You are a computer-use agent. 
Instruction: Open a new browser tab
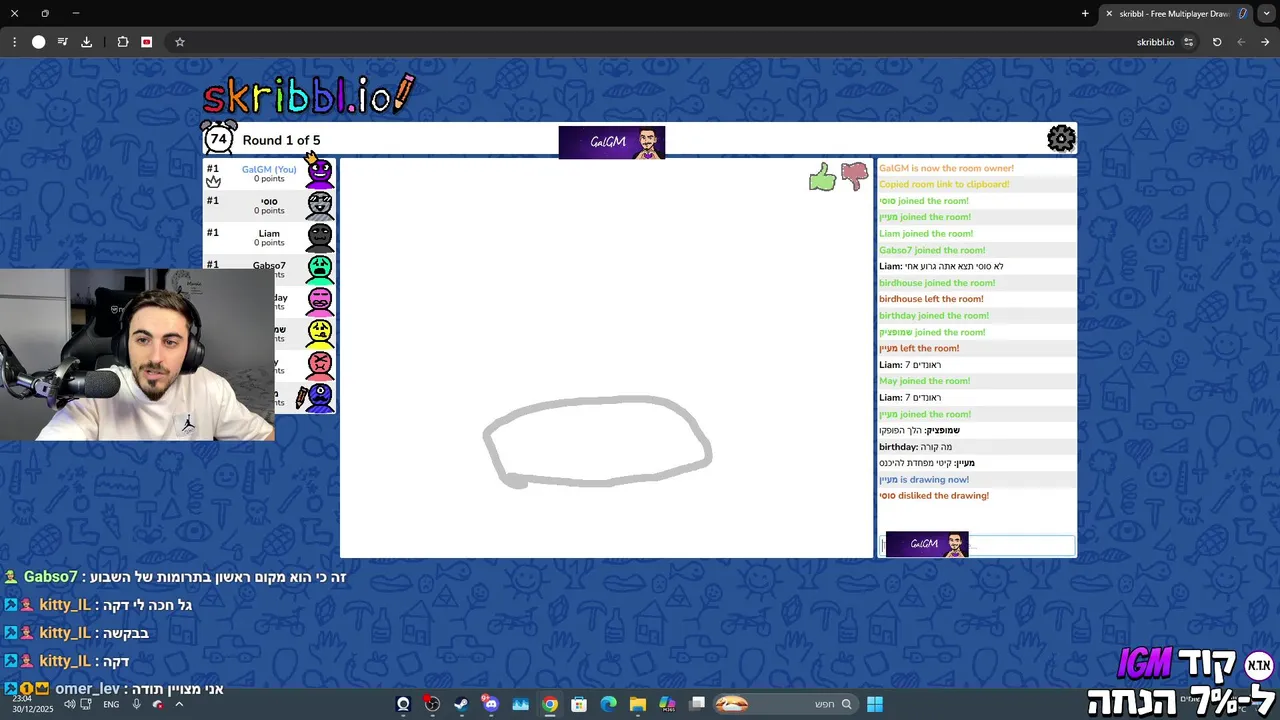tap(1085, 13)
